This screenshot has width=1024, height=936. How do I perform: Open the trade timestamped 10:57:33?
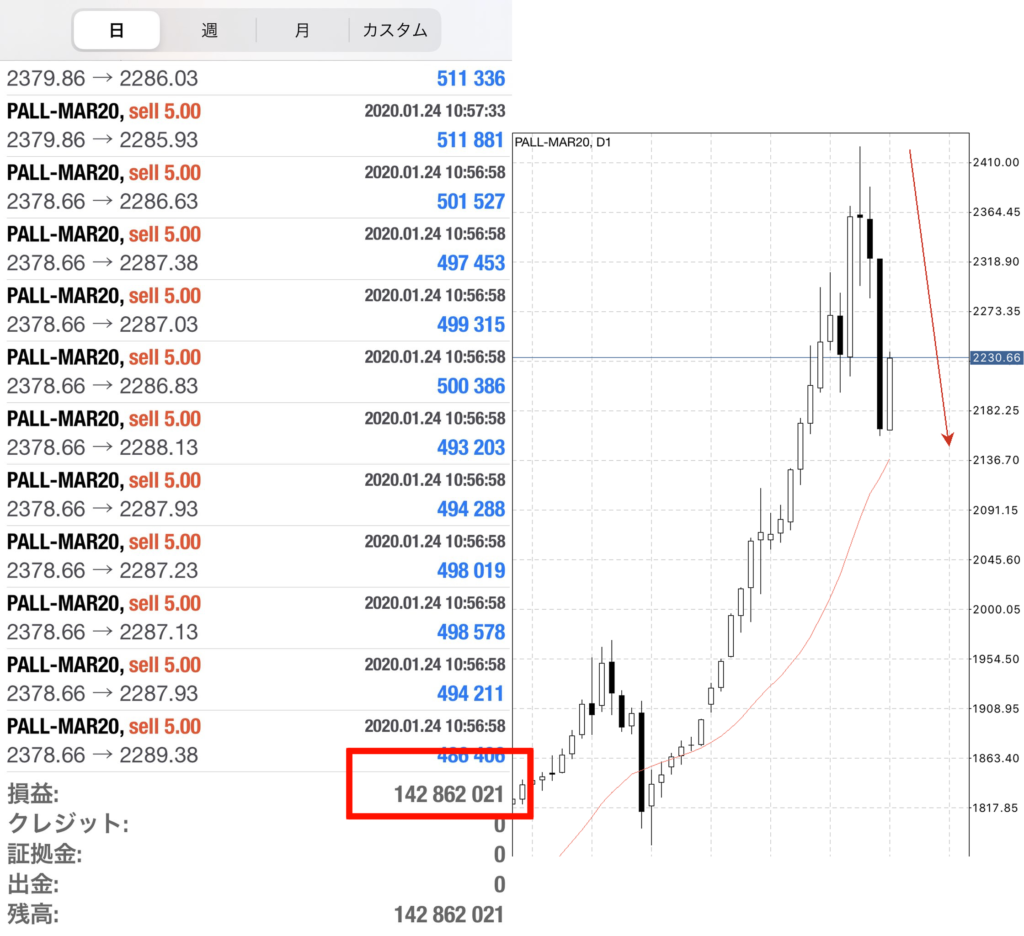coord(256,126)
